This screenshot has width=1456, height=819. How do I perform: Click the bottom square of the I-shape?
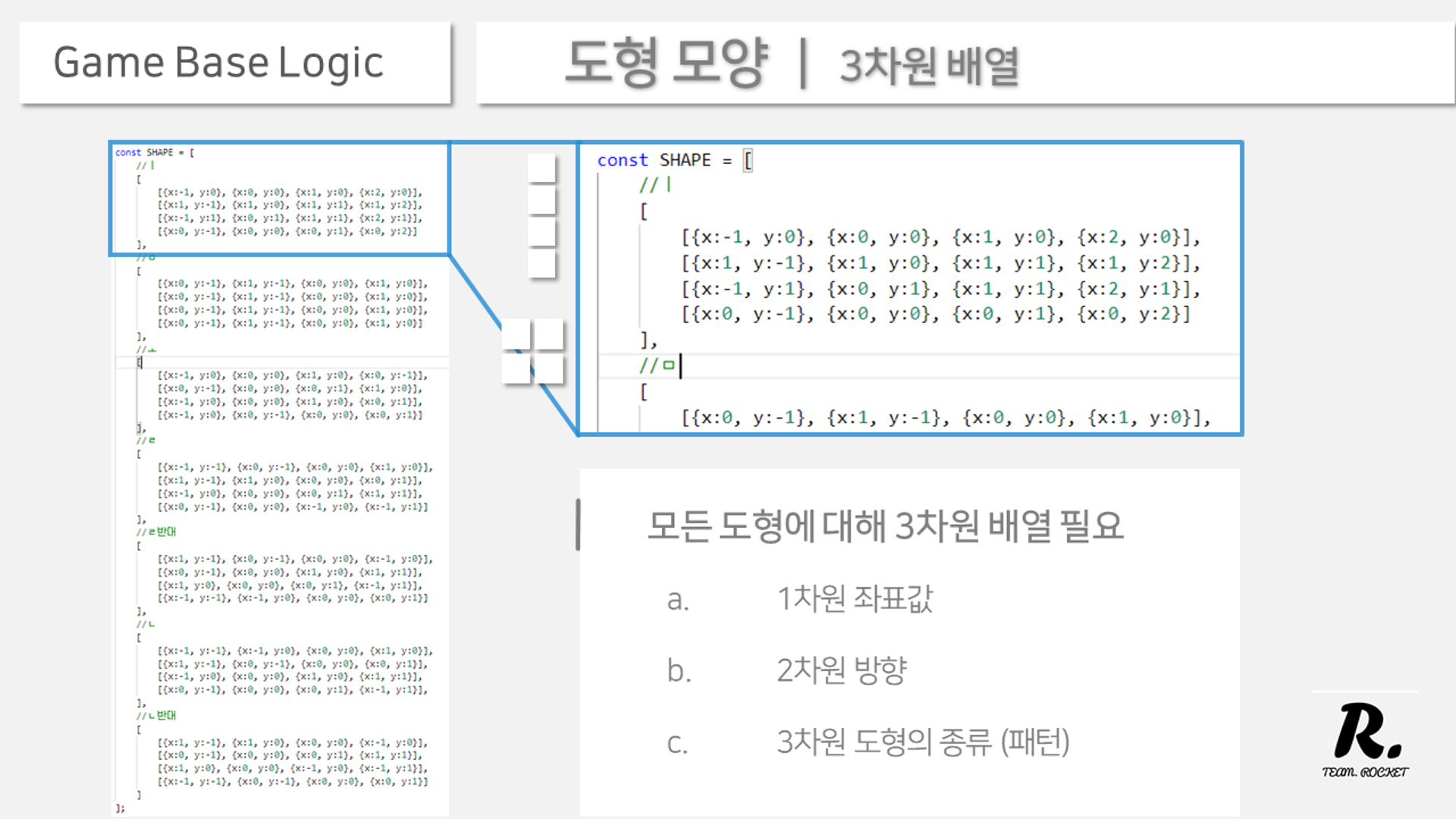(541, 264)
